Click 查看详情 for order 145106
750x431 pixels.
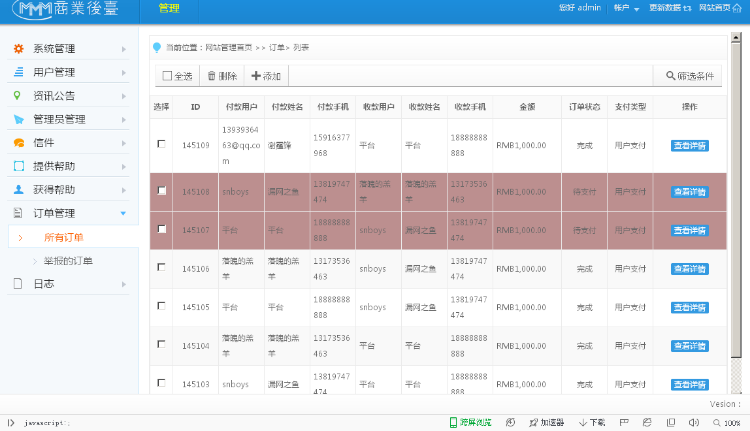(690, 269)
